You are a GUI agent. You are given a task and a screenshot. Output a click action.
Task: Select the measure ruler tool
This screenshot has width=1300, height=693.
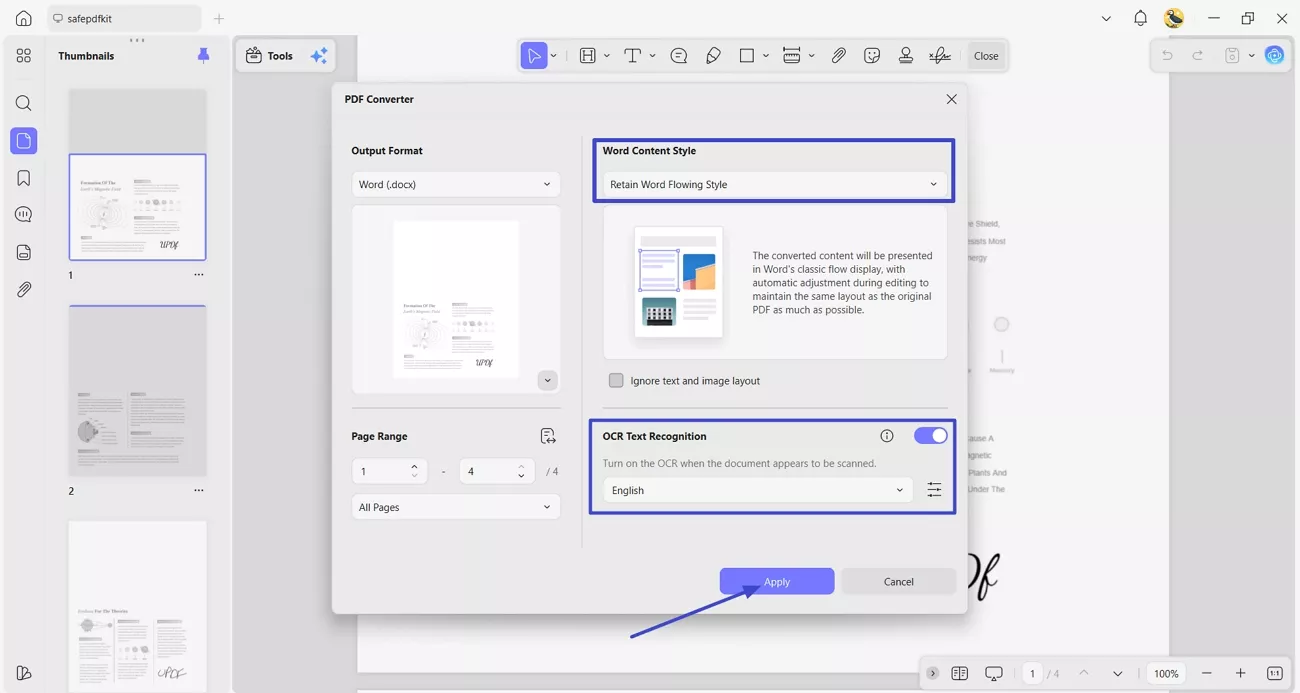tap(792, 56)
